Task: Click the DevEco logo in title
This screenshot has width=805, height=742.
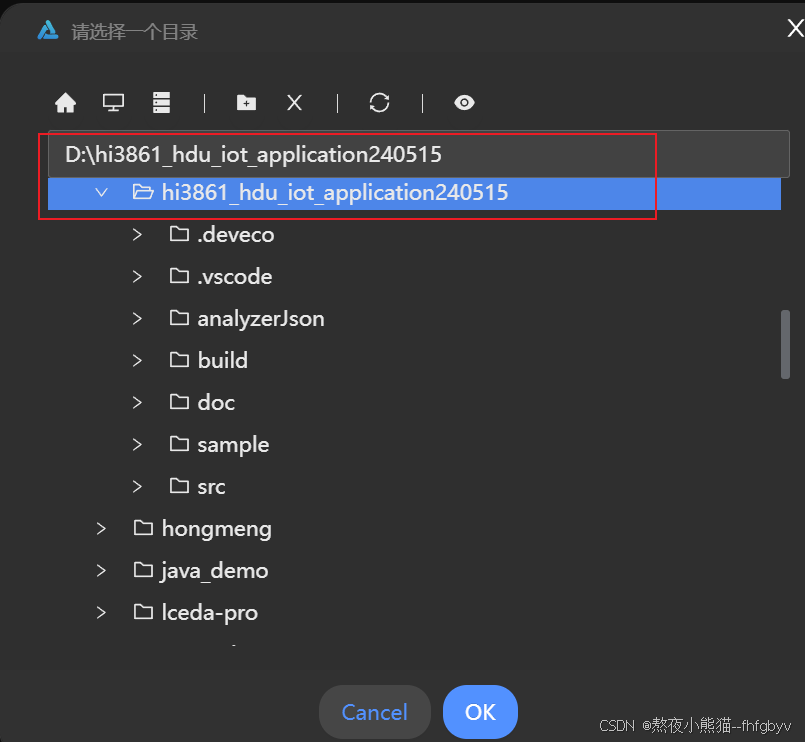Action: pyautogui.click(x=48, y=30)
